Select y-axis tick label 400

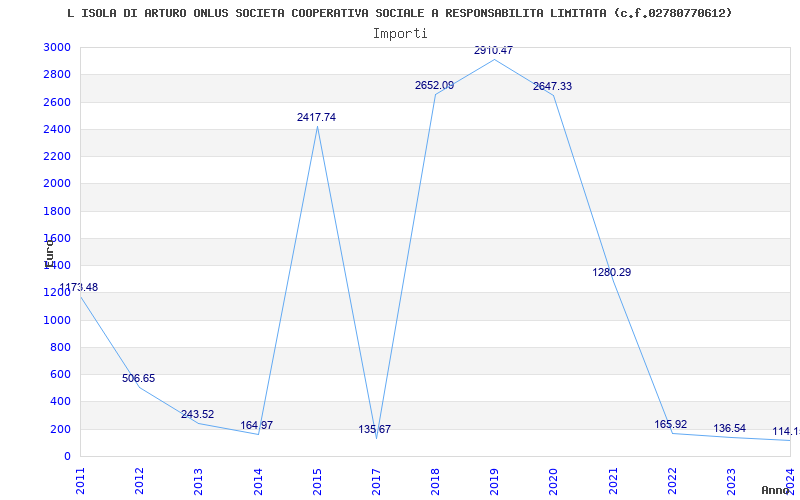click(61, 402)
